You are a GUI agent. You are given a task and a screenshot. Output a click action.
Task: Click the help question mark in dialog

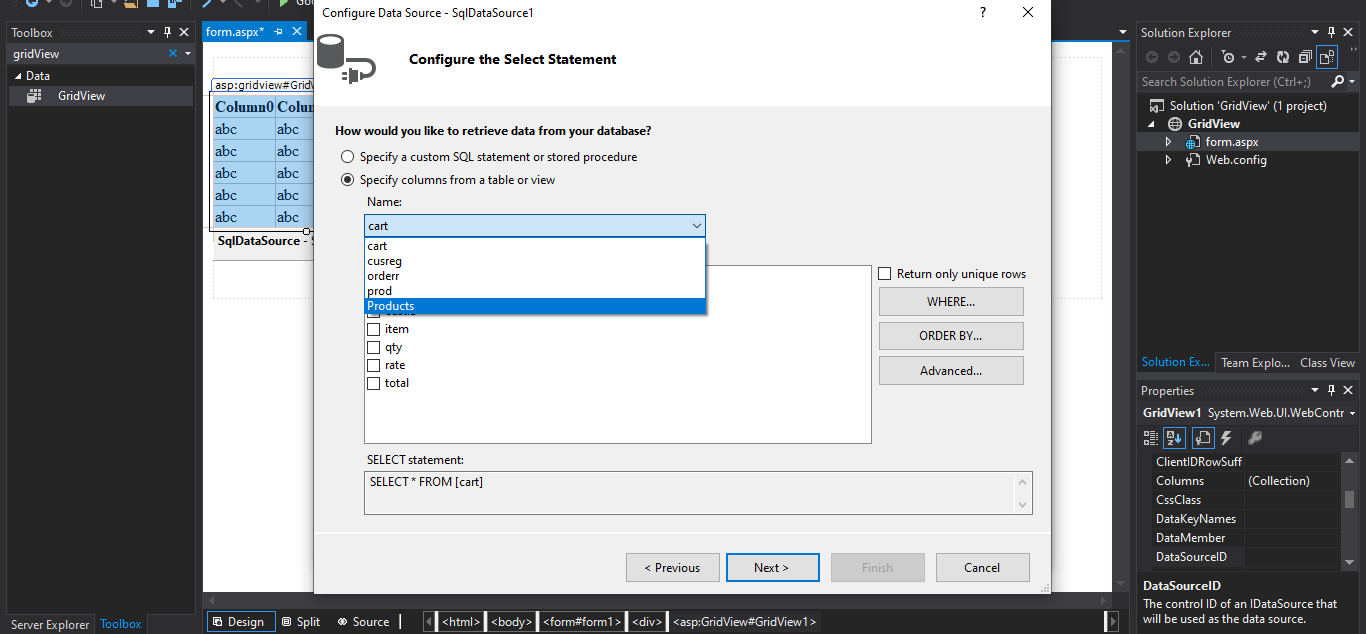[x=983, y=12]
